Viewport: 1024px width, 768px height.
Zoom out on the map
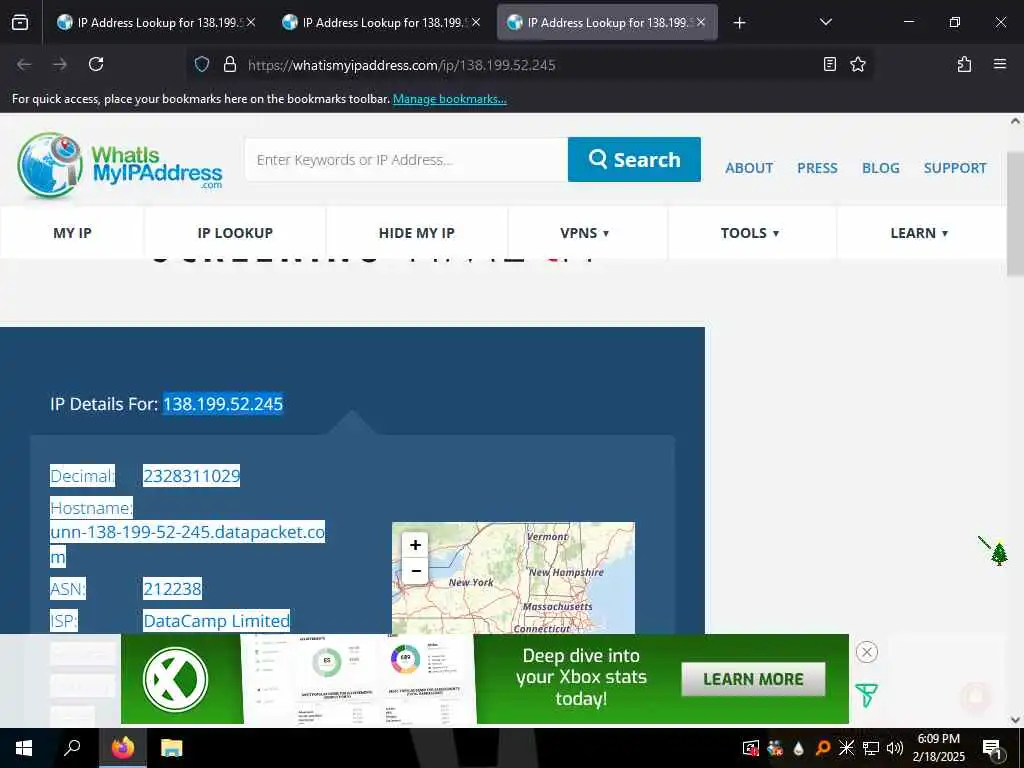(x=415, y=571)
